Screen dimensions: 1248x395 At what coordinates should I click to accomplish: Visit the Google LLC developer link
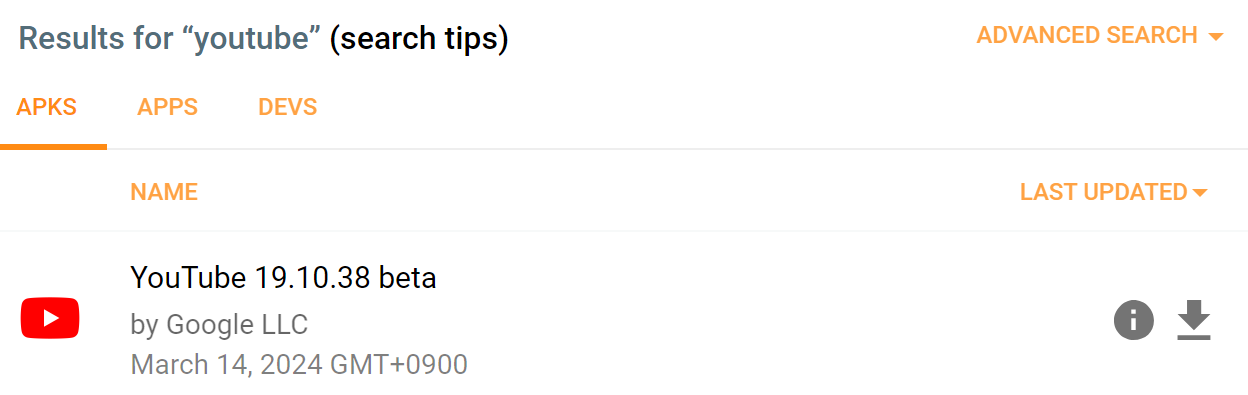(x=237, y=324)
